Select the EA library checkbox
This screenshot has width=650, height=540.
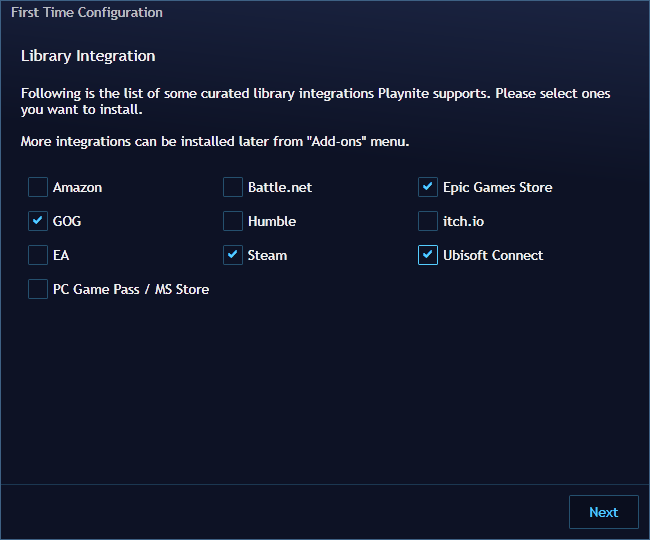(38, 255)
